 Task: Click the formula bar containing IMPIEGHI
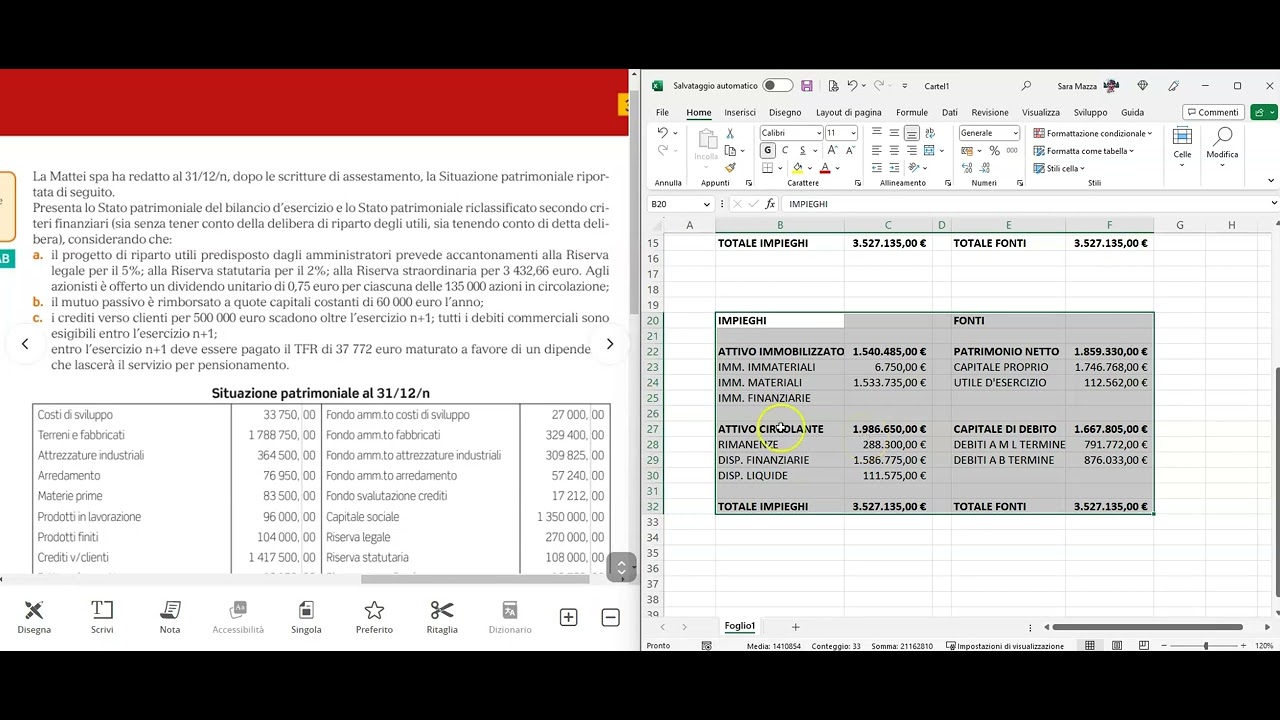click(1030, 204)
